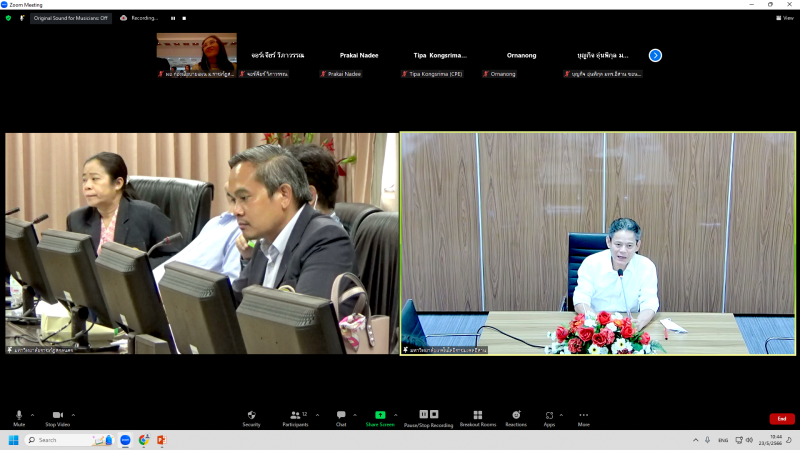Expand the Share Screen options arrow

[395, 414]
